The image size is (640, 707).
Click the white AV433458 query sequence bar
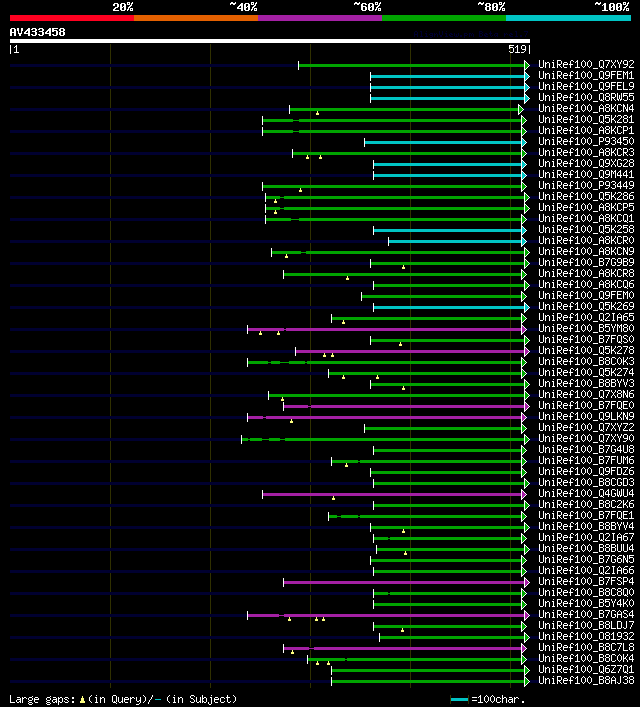(x=270, y=41)
